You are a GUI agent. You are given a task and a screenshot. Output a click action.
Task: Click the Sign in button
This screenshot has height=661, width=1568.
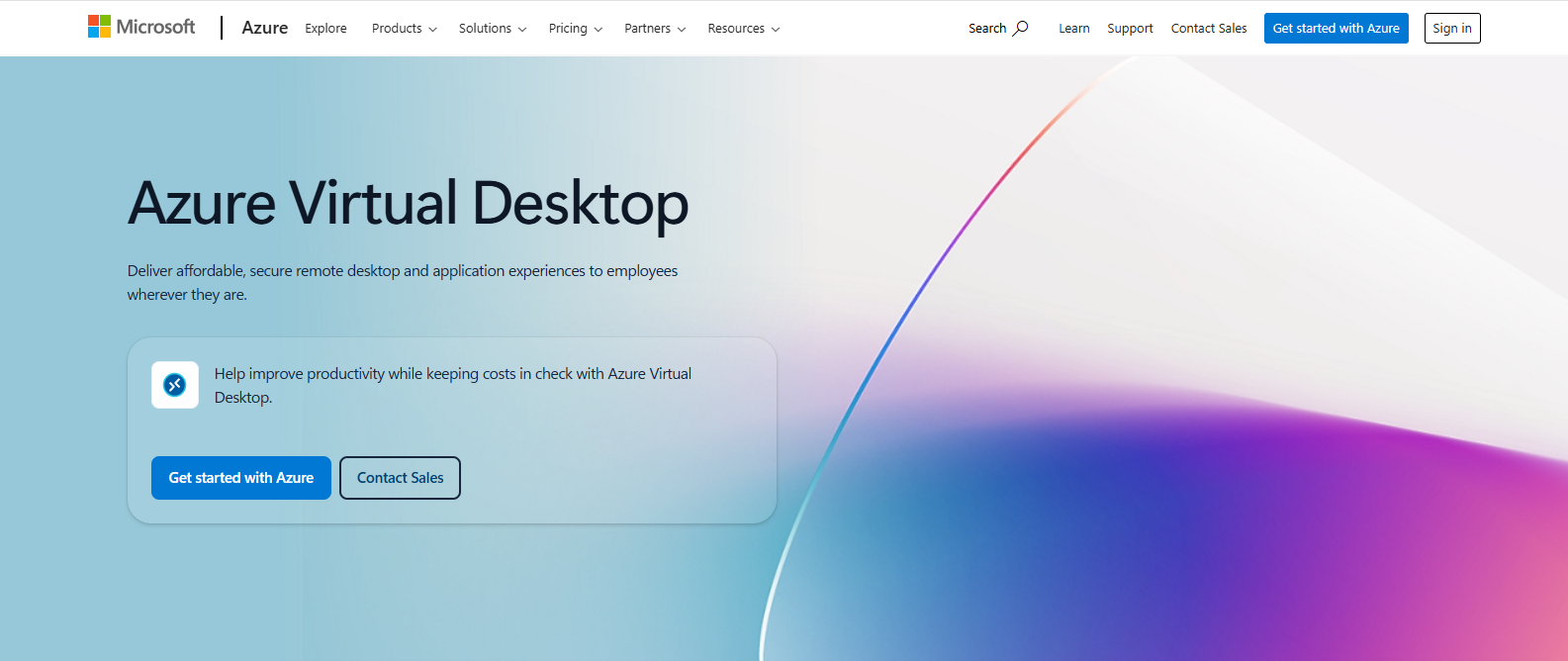1452,28
